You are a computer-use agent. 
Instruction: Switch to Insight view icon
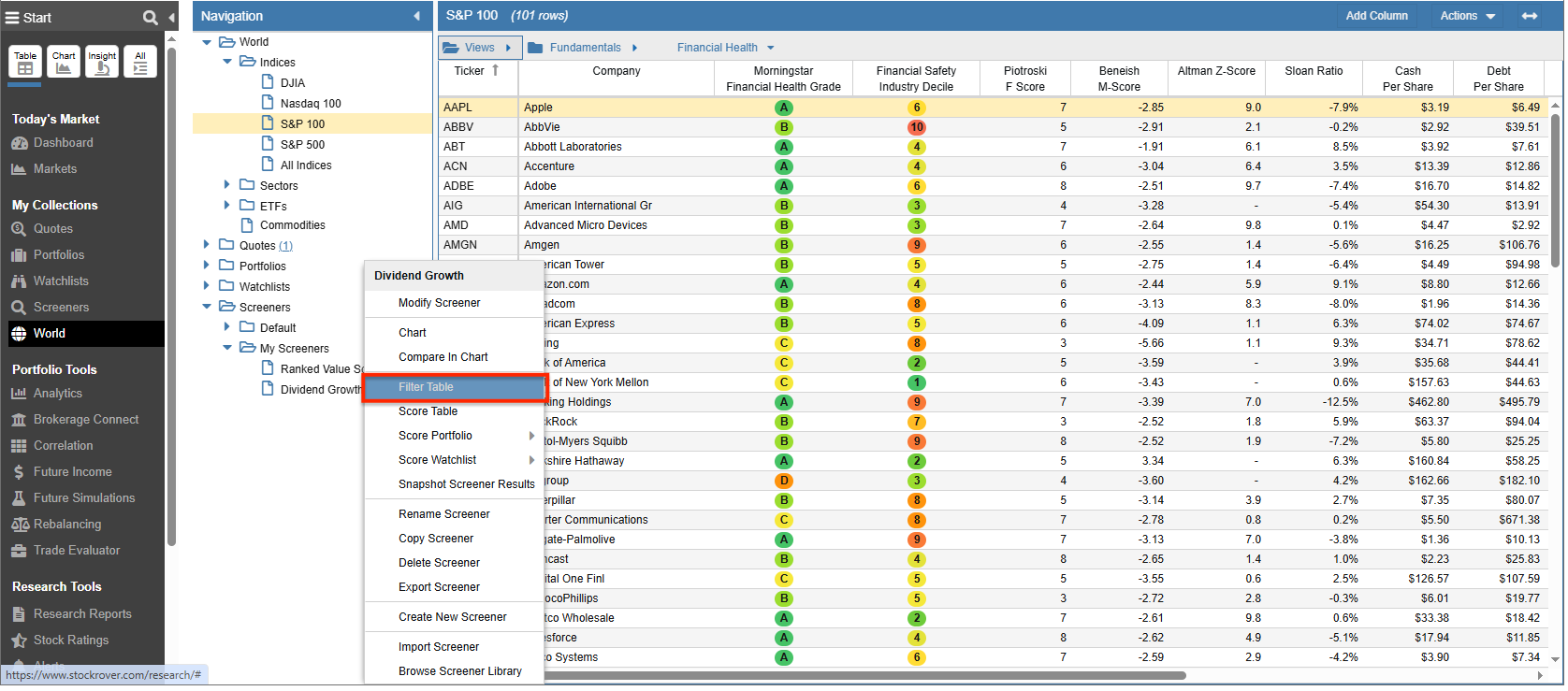click(102, 62)
